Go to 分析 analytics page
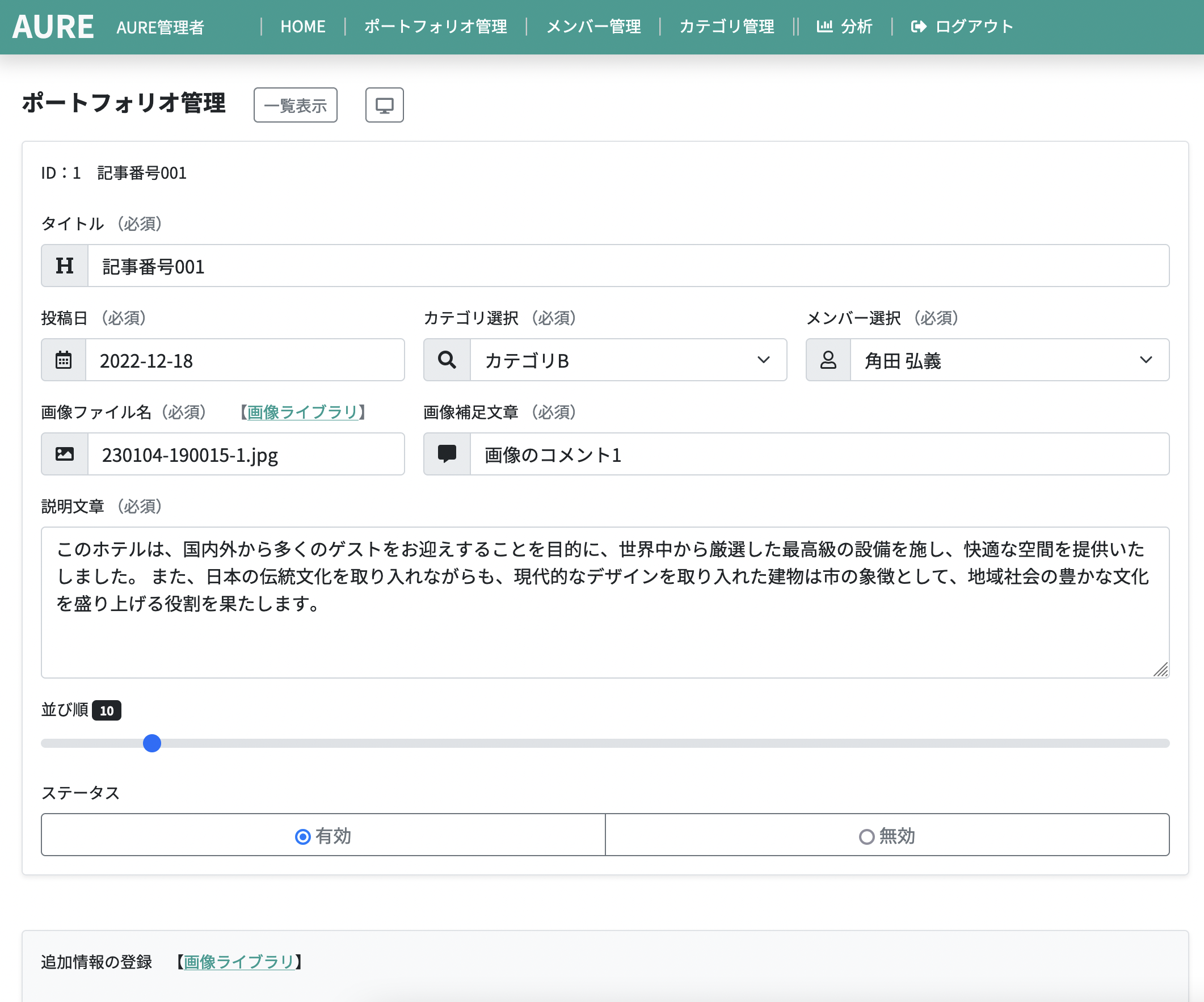1204x1002 pixels. point(844,27)
